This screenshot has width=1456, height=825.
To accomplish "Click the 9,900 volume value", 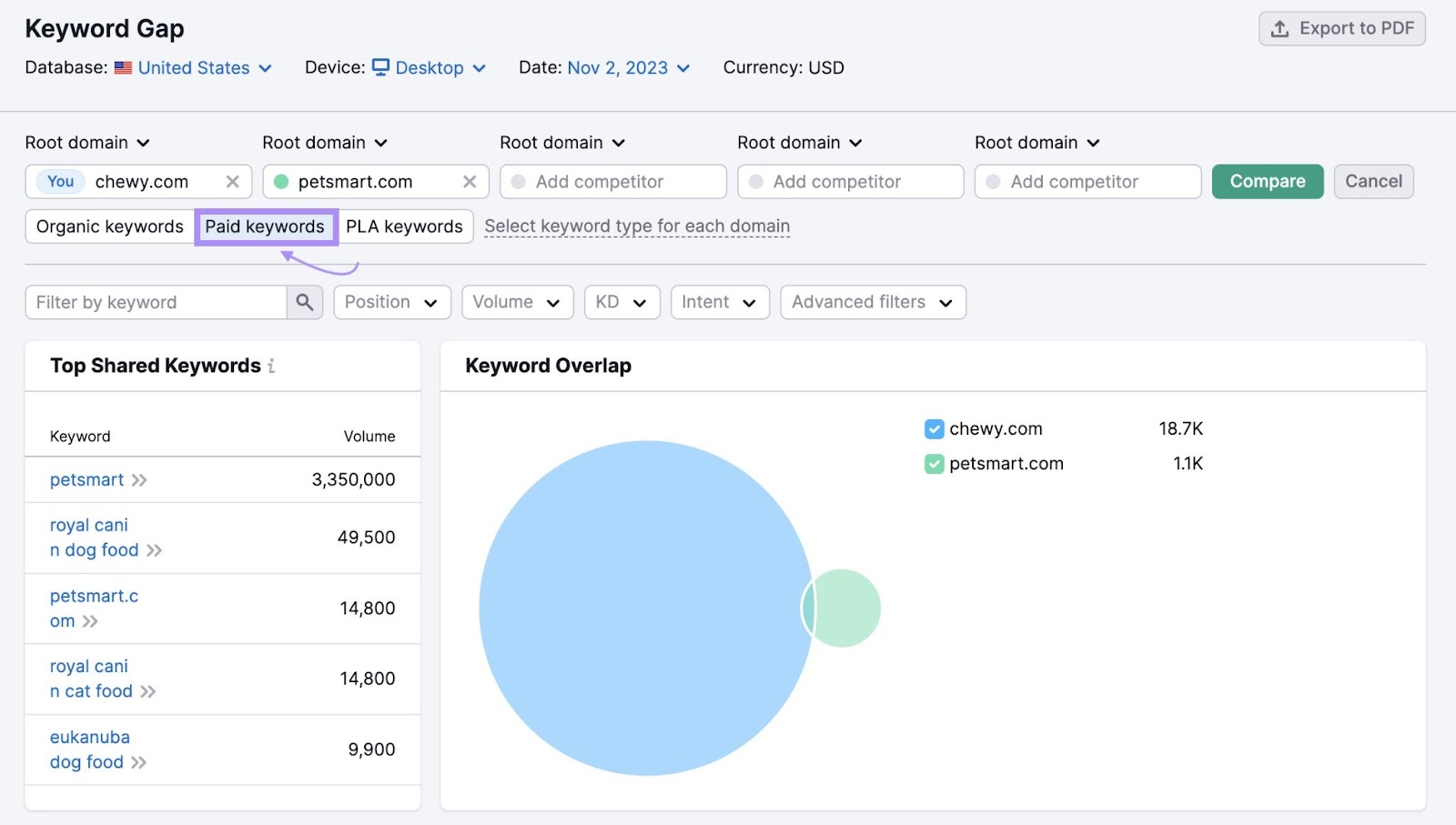I will click(371, 750).
